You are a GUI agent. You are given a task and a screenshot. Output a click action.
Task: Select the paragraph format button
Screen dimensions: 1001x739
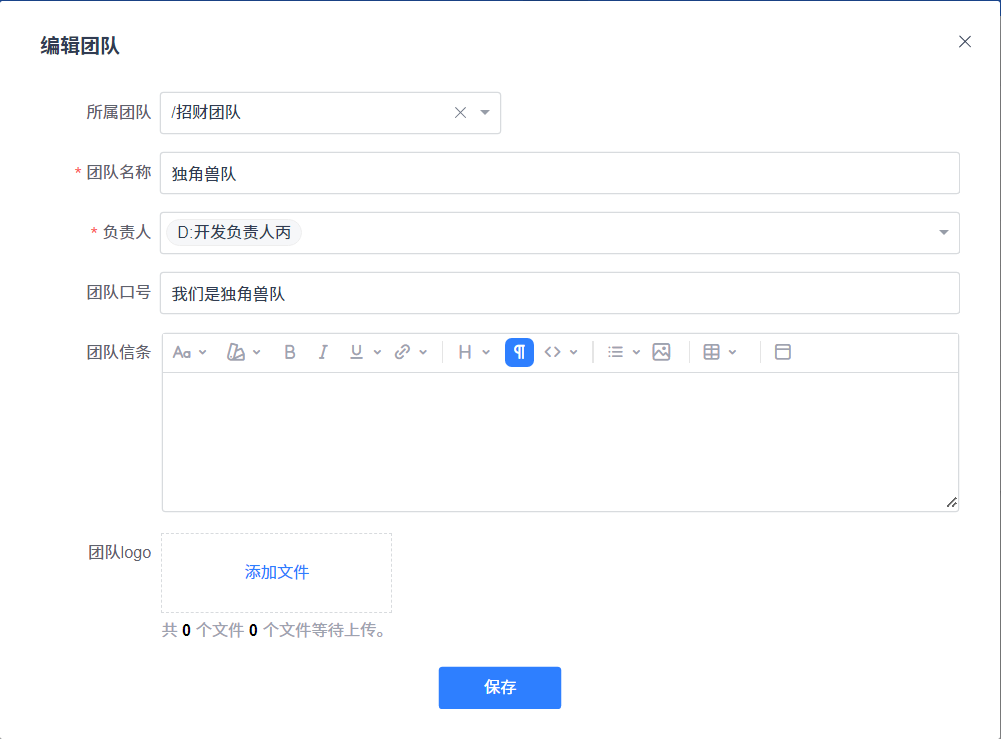click(519, 352)
